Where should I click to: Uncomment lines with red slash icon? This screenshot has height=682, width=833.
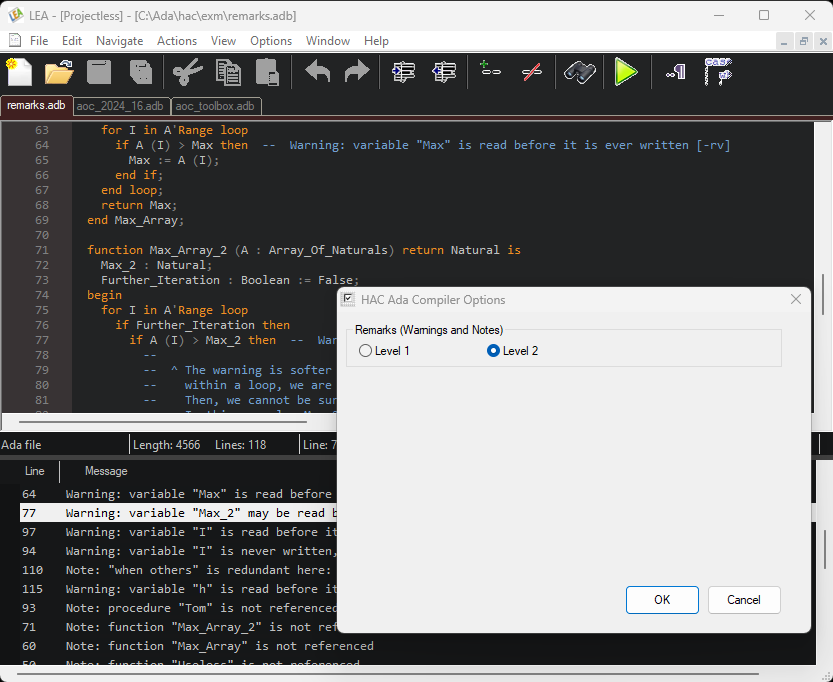531,72
